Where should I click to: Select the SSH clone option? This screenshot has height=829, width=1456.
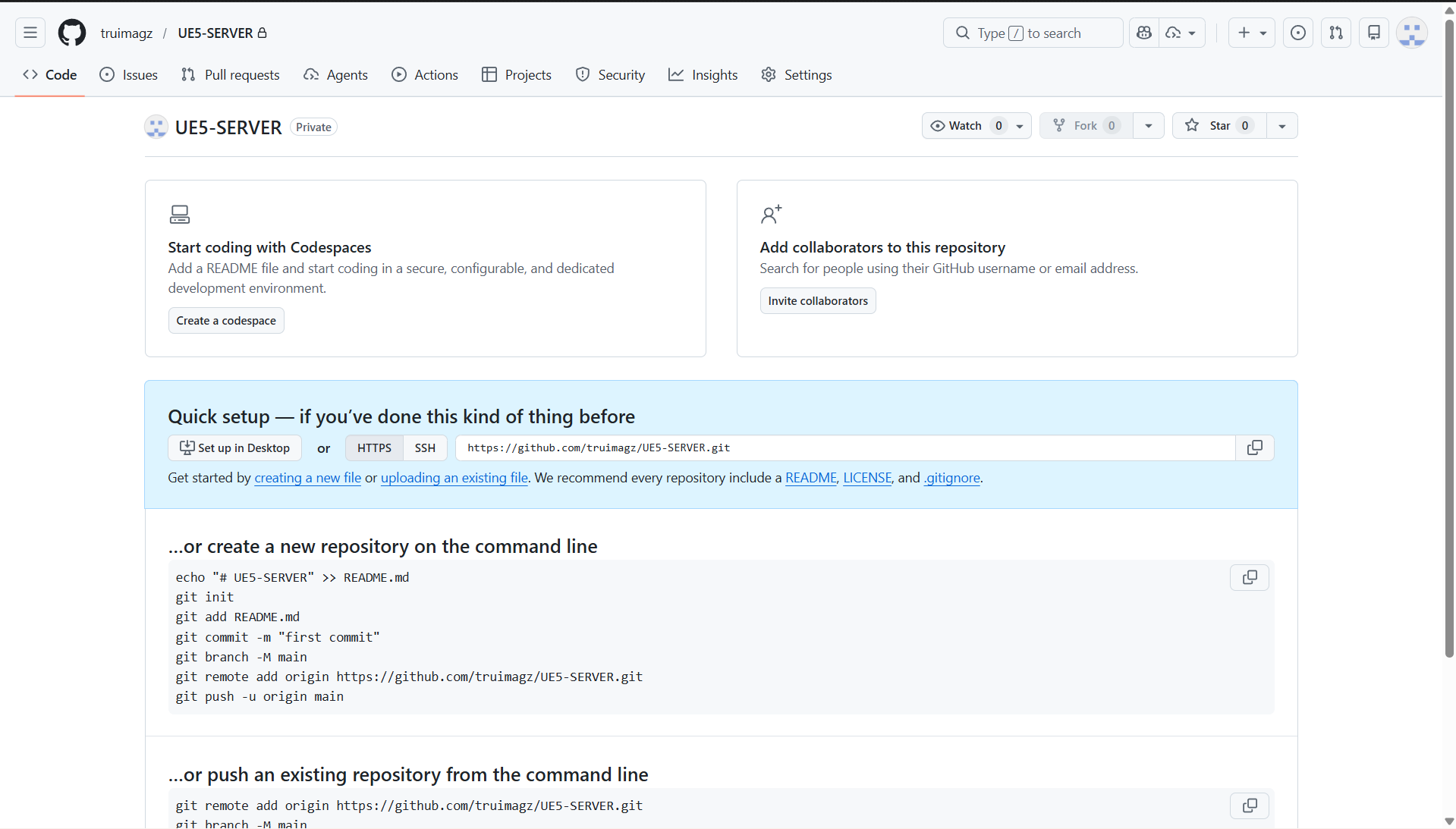pyautogui.click(x=425, y=447)
